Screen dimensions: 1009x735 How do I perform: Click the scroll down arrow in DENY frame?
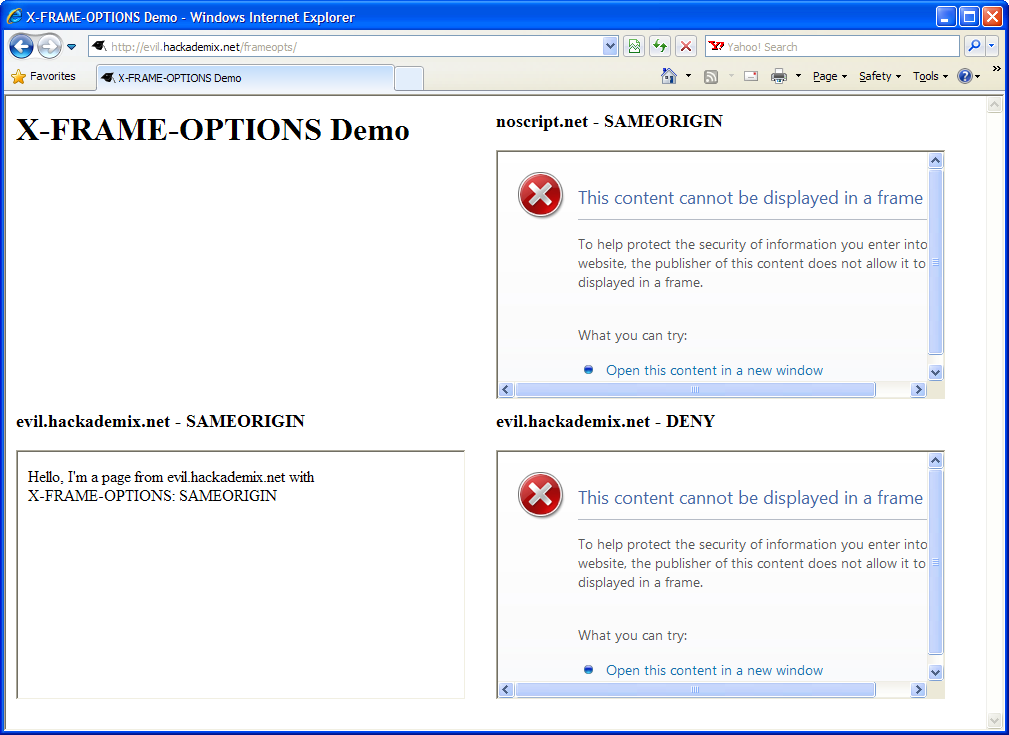(x=936, y=673)
